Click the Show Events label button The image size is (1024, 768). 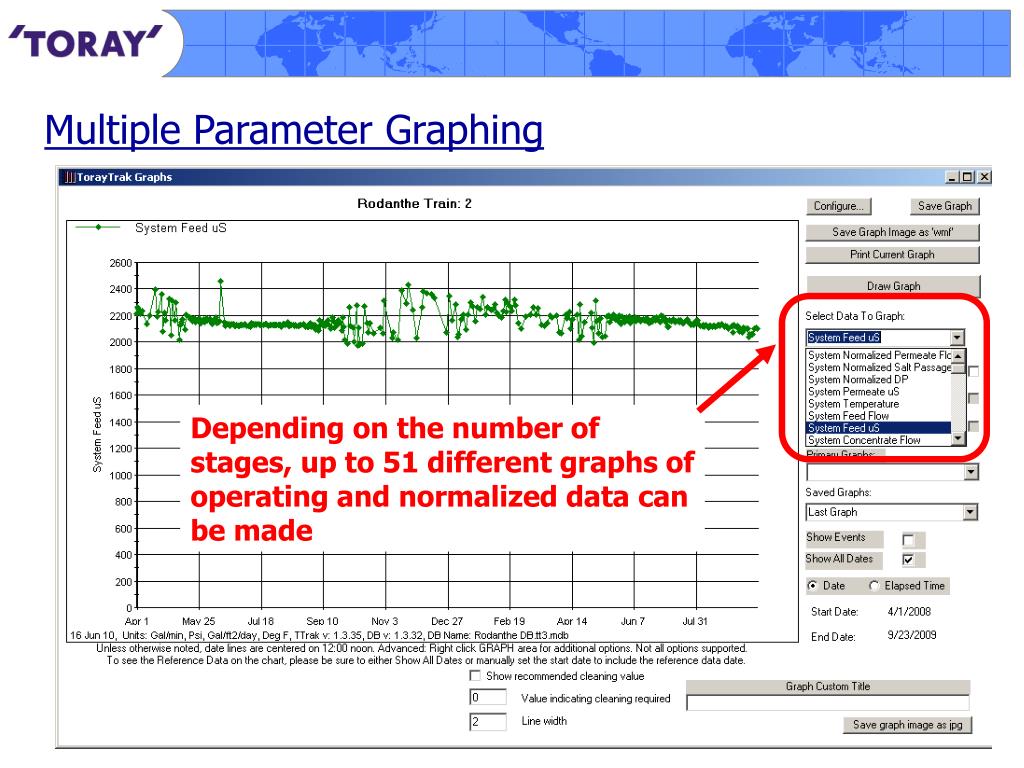coord(844,537)
